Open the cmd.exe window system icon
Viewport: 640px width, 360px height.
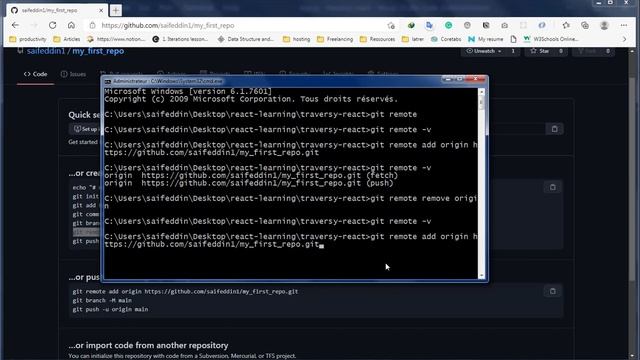(x=108, y=81)
